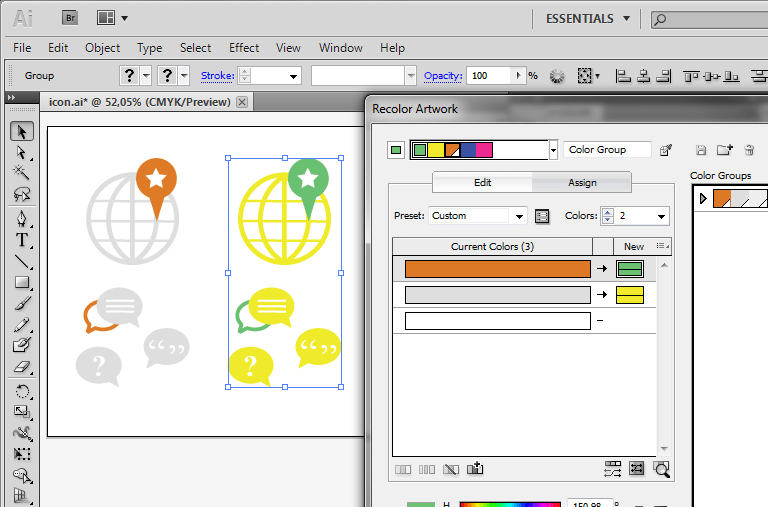Select the Eraser tool
Screen dimensions: 768x507
point(22,366)
